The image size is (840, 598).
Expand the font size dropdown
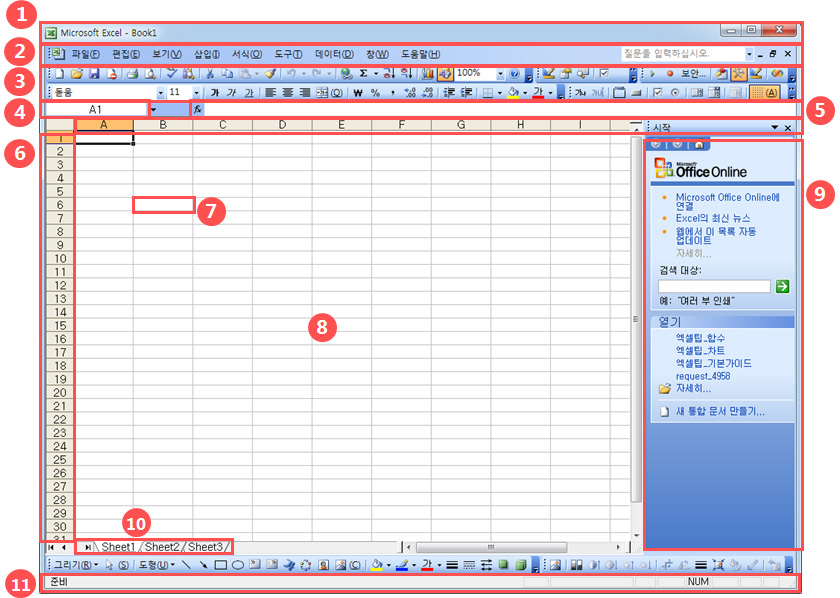click(197, 93)
